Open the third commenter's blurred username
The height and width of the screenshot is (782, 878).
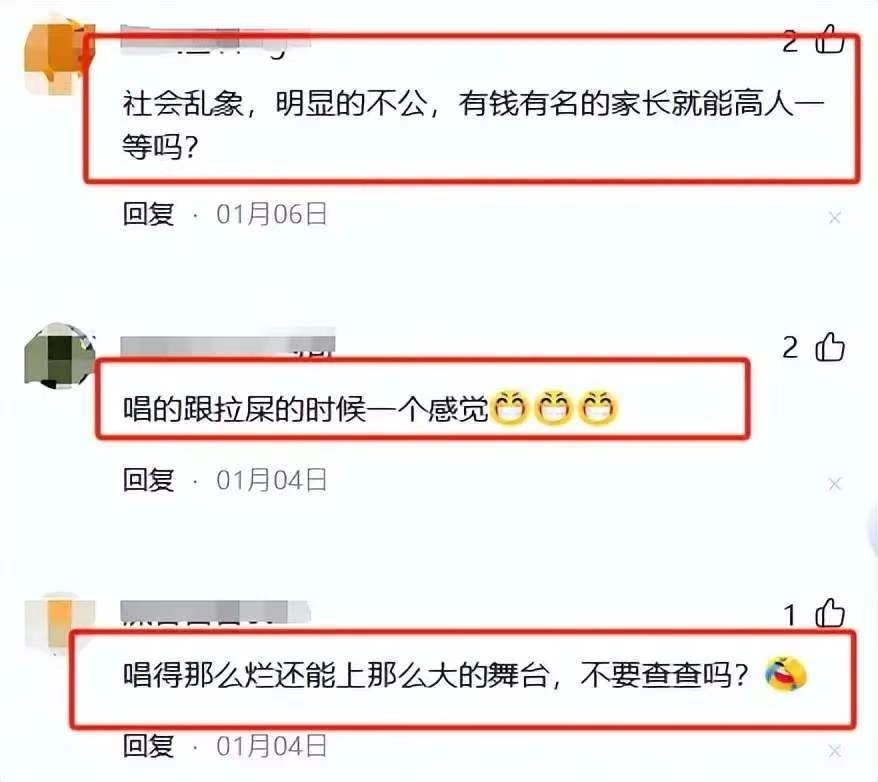tap(216, 613)
